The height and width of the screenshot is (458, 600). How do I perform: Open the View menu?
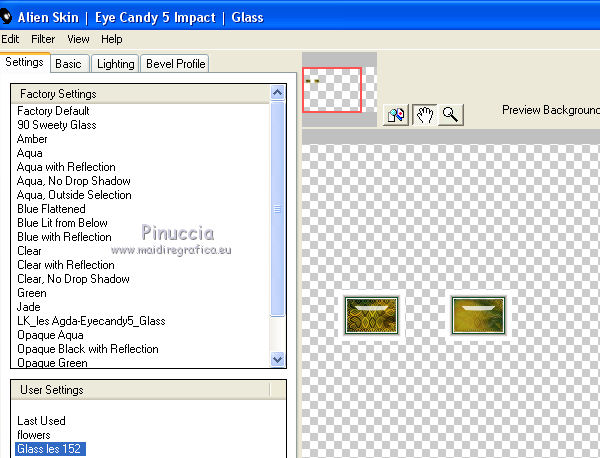pos(78,39)
